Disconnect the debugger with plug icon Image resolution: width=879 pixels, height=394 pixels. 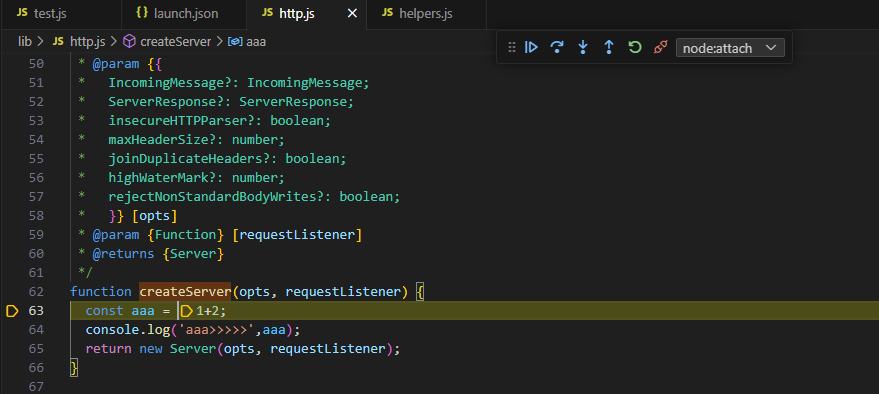(660, 48)
